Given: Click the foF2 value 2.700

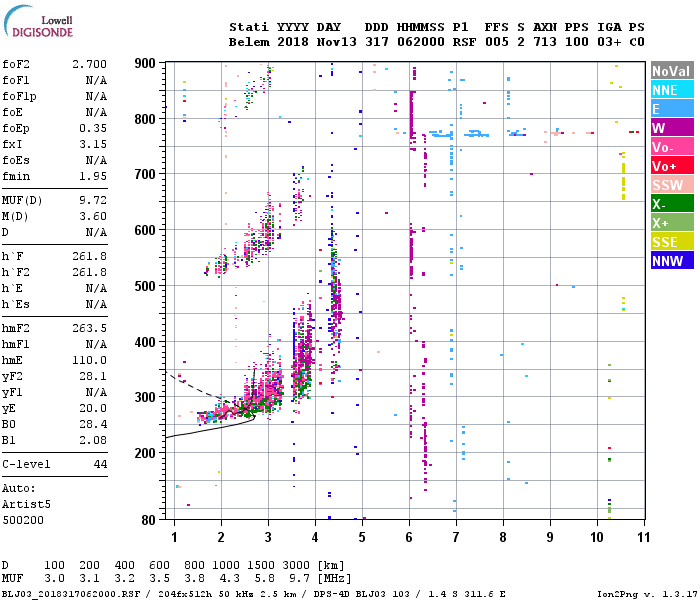Looking at the screenshot, I should pos(89,64).
